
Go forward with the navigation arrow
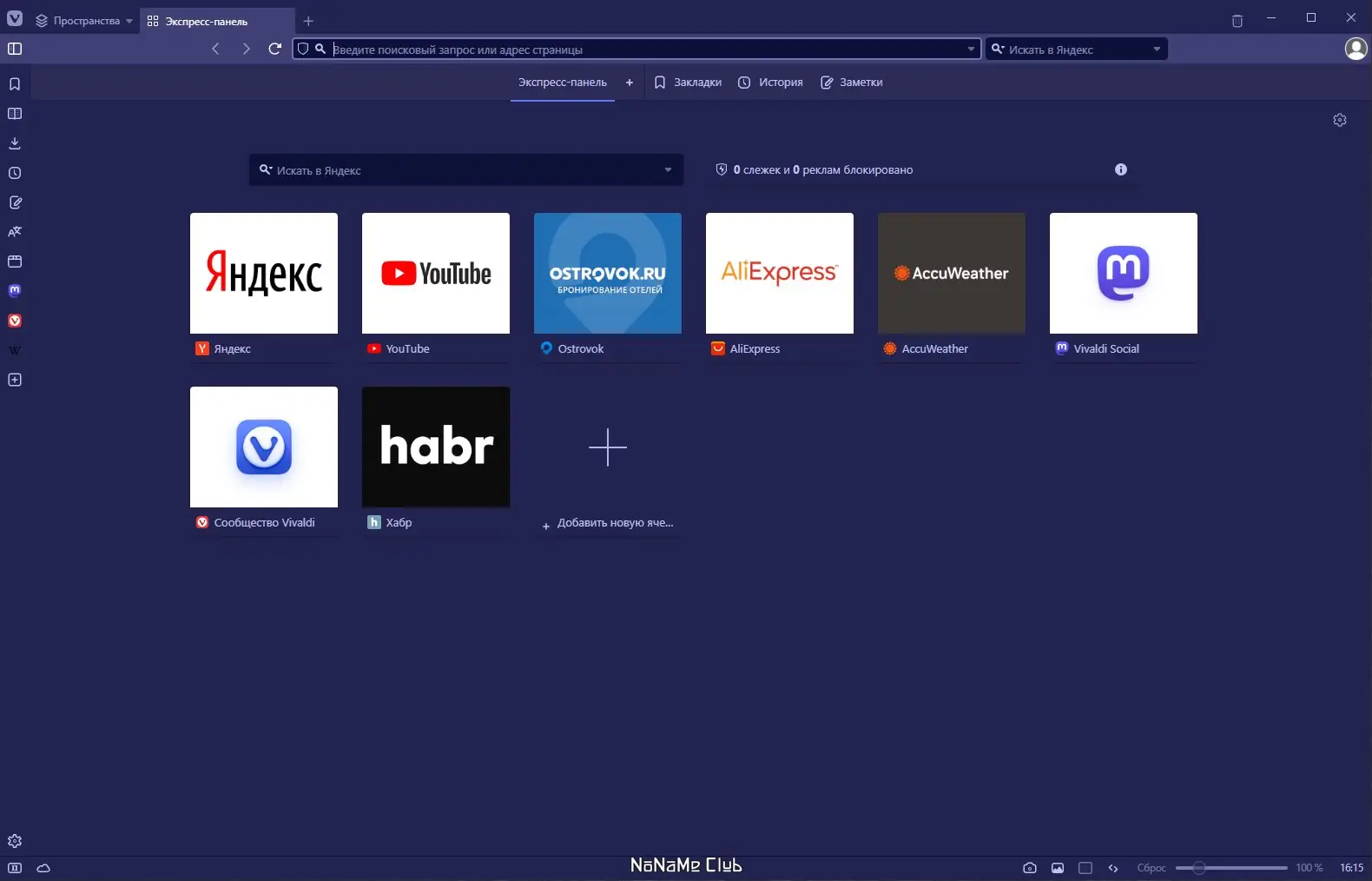(246, 49)
